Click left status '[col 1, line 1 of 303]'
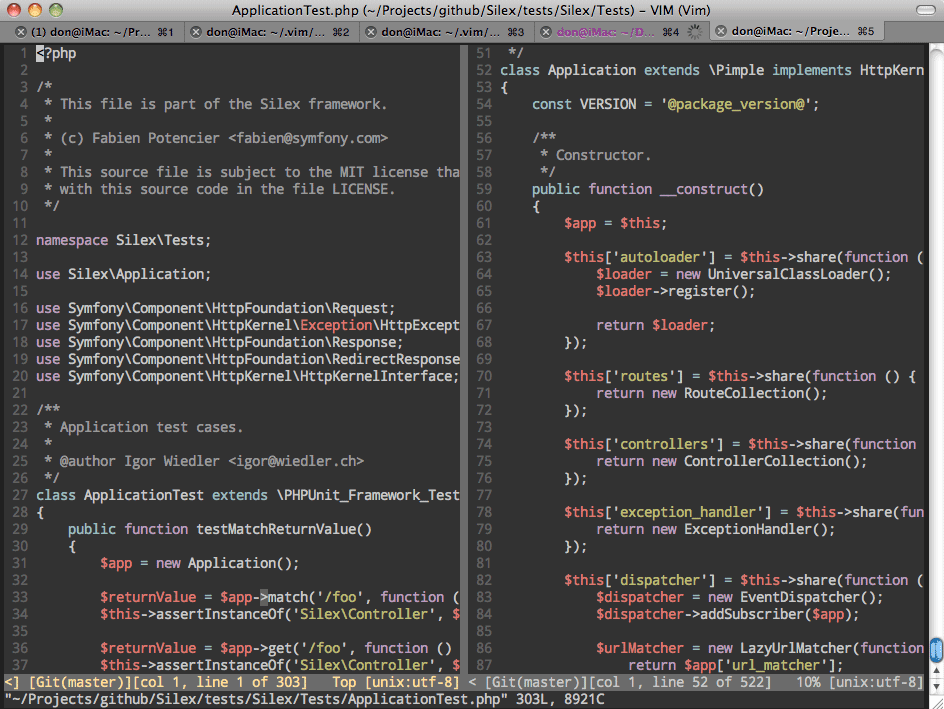Image resolution: width=944 pixels, height=709 pixels. pos(220,683)
